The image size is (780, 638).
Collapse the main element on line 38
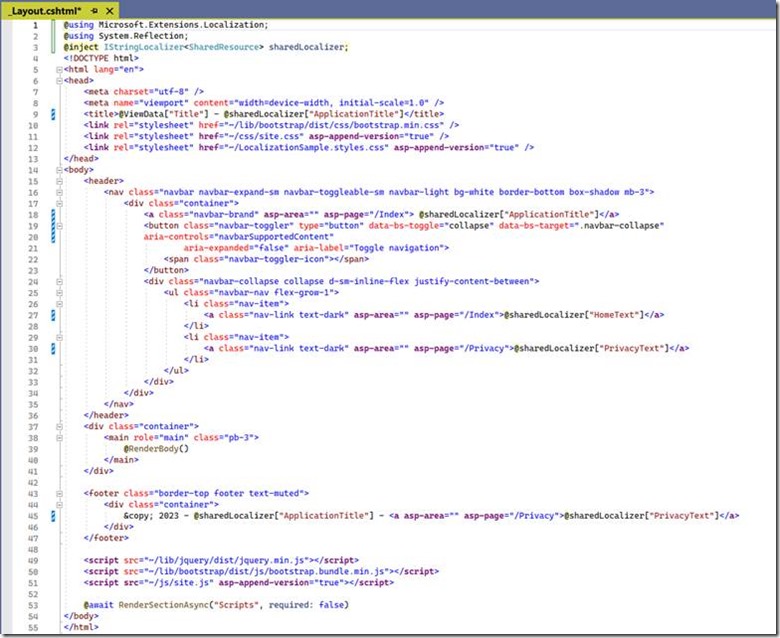pos(59,438)
